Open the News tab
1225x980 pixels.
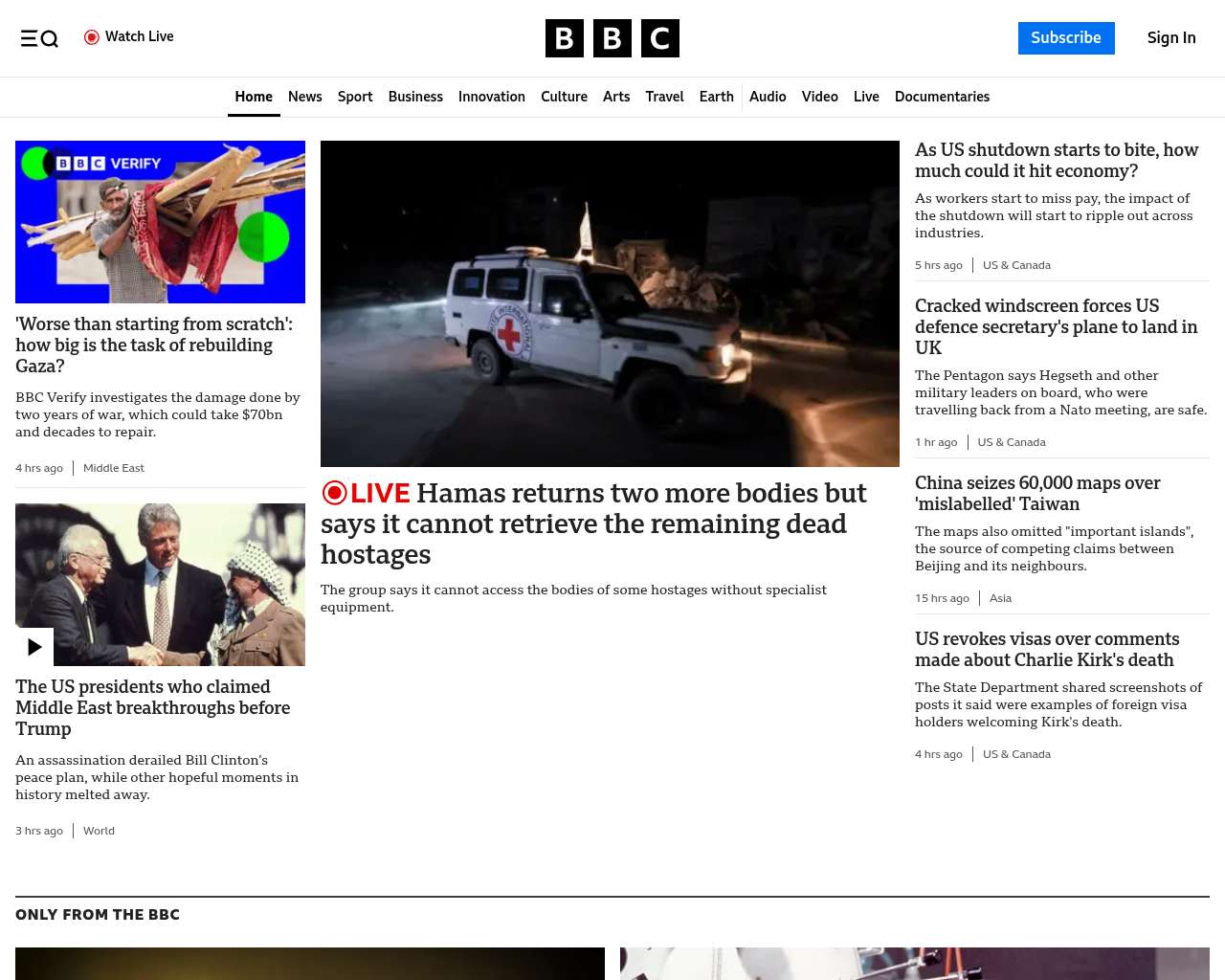click(x=304, y=97)
